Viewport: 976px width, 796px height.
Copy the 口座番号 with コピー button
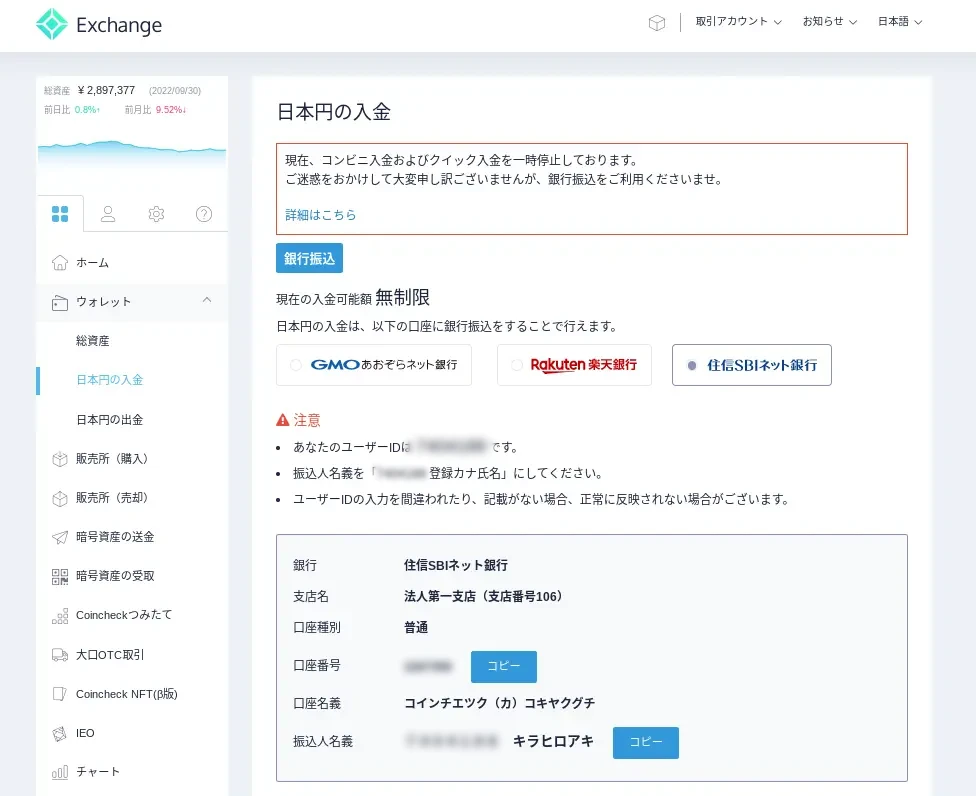(x=504, y=667)
